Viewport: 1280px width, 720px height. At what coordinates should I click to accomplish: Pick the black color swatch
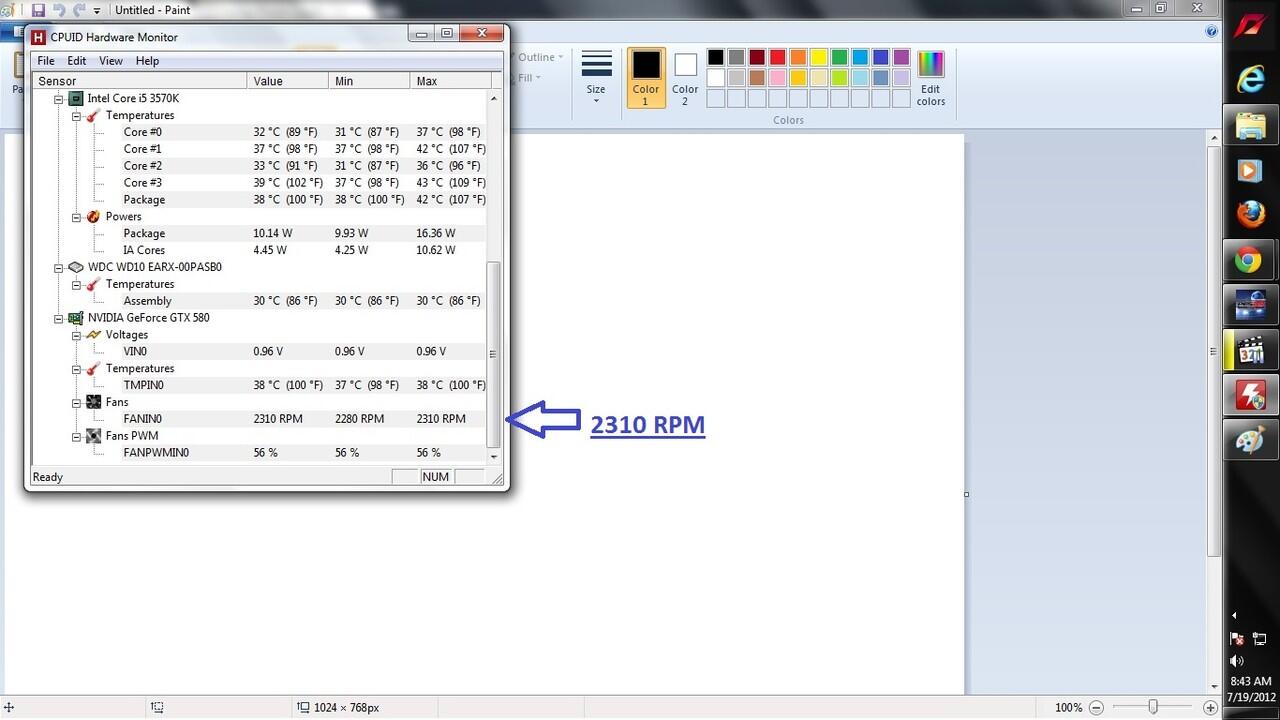(x=715, y=58)
